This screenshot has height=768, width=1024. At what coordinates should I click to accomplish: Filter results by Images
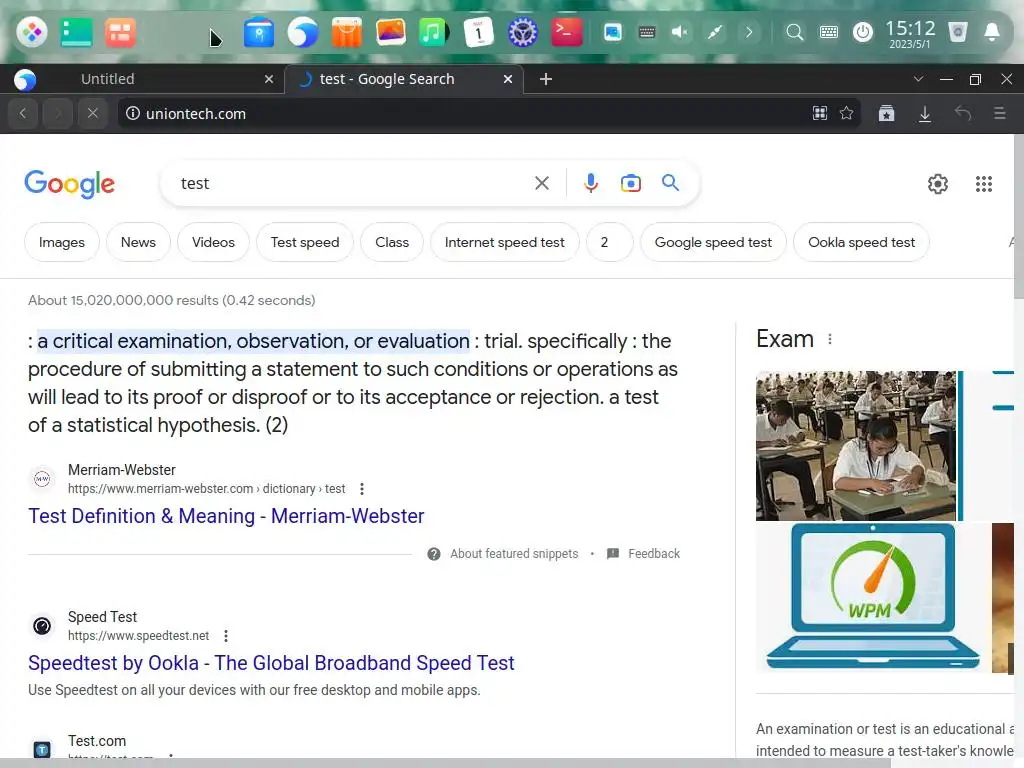coord(61,242)
